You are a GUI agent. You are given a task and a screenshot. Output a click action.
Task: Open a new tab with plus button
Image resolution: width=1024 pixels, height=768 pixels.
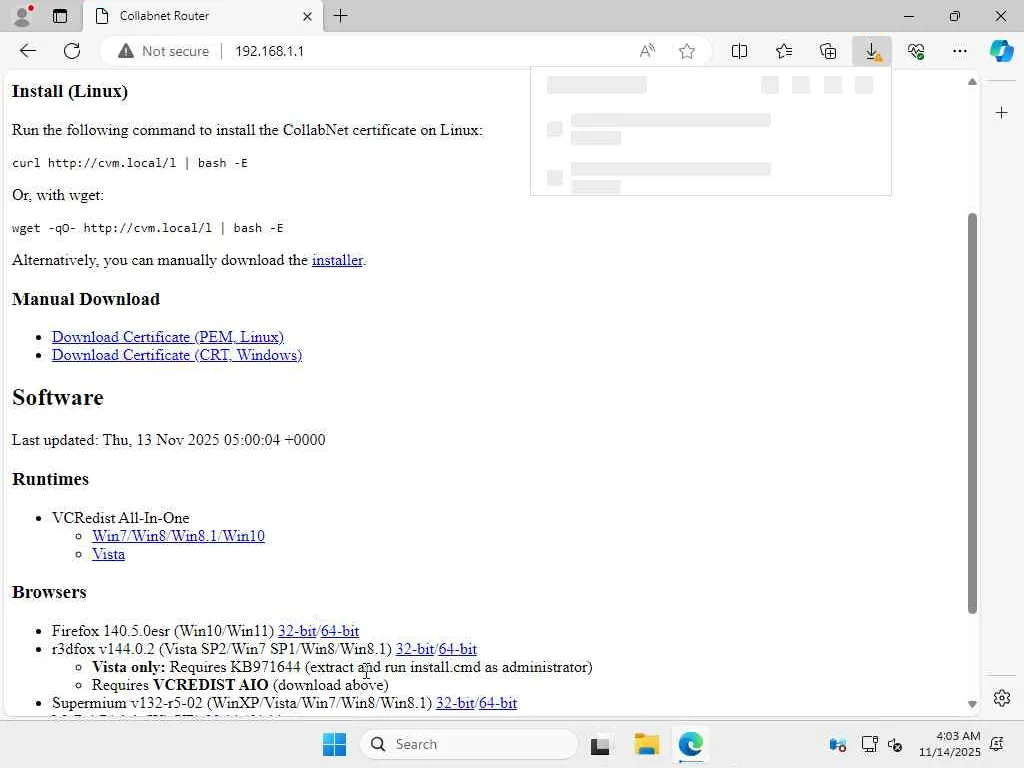pyautogui.click(x=340, y=16)
